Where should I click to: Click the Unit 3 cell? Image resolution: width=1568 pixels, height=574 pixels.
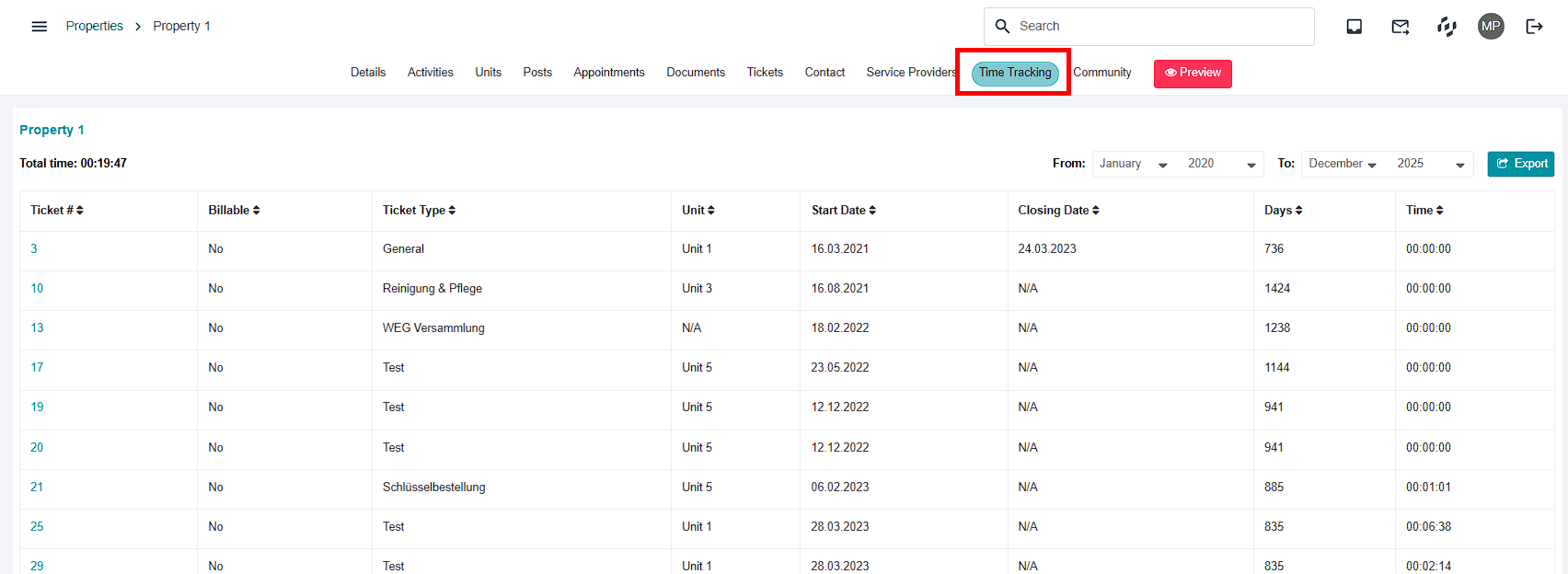point(698,289)
